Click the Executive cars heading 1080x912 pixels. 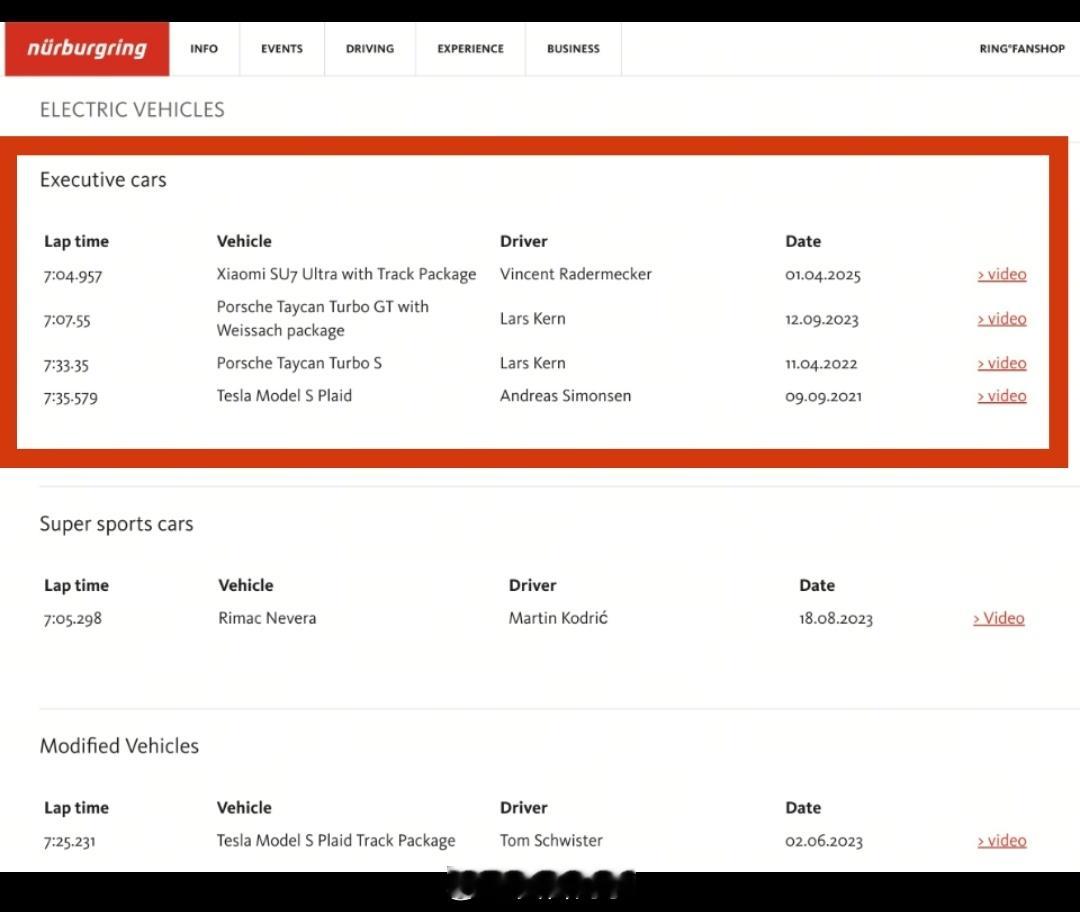103,180
